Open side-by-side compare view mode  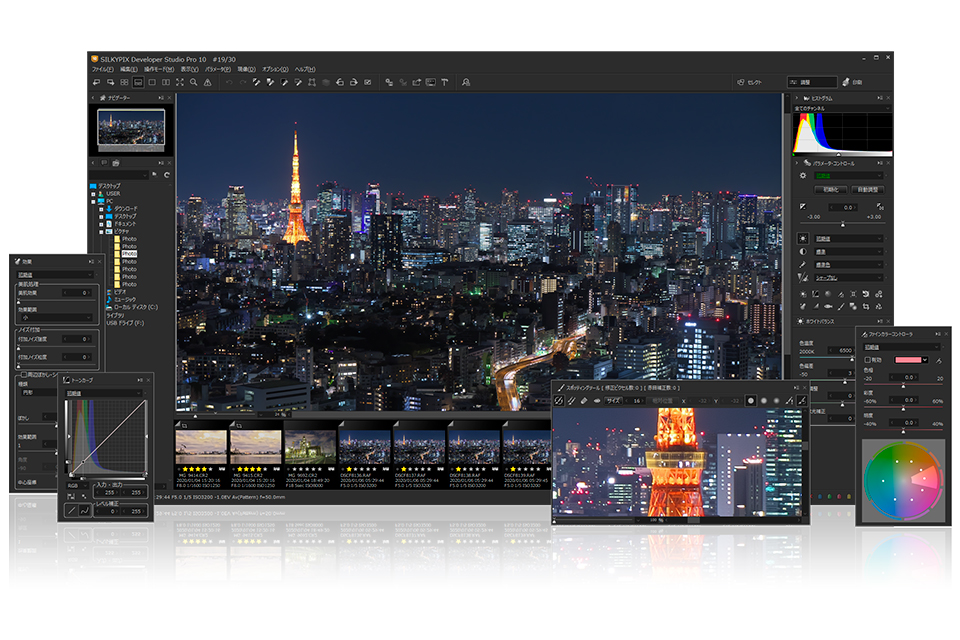(x=166, y=82)
